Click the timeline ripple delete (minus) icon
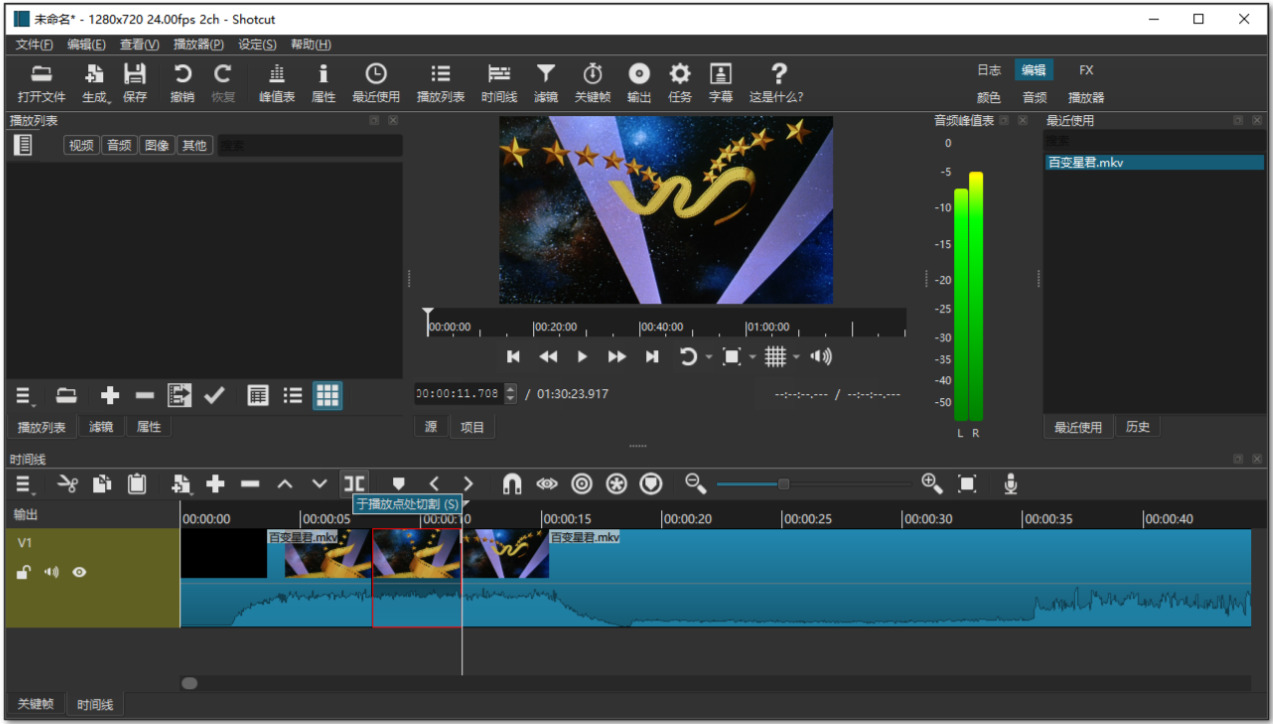Viewport: 1273px width, 724px height. pos(250,484)
